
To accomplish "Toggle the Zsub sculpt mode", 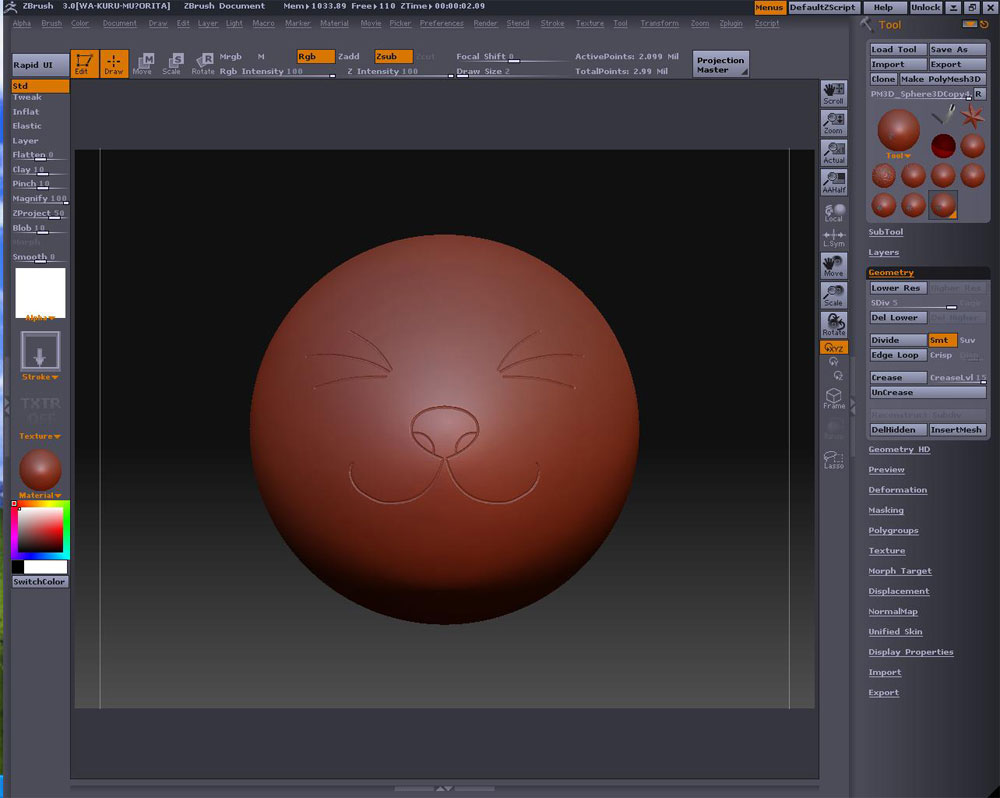I will point(393,57).
